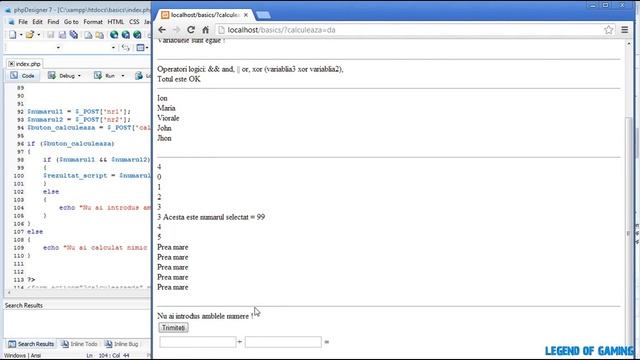640x360 pixels.
Task: Expand the New file dropdown arrow
Action: pos(21,35)
